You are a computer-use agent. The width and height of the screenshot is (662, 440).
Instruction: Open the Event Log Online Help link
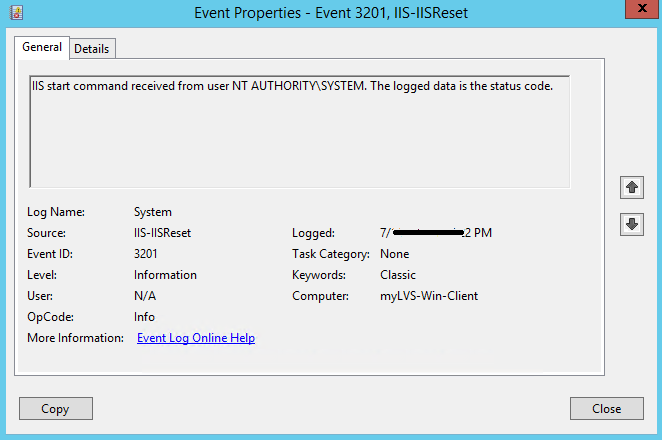196,338
